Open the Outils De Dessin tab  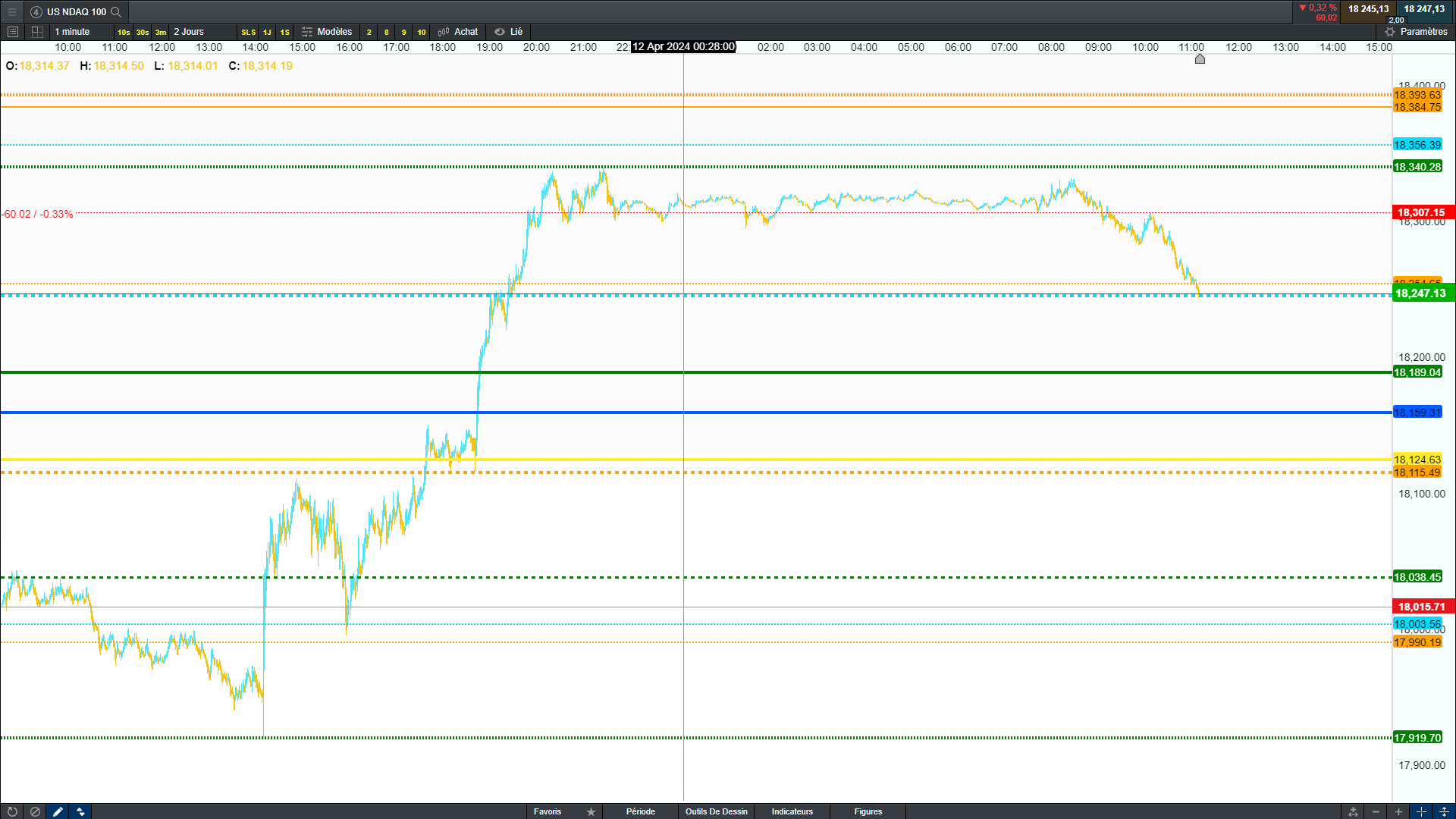716,811
